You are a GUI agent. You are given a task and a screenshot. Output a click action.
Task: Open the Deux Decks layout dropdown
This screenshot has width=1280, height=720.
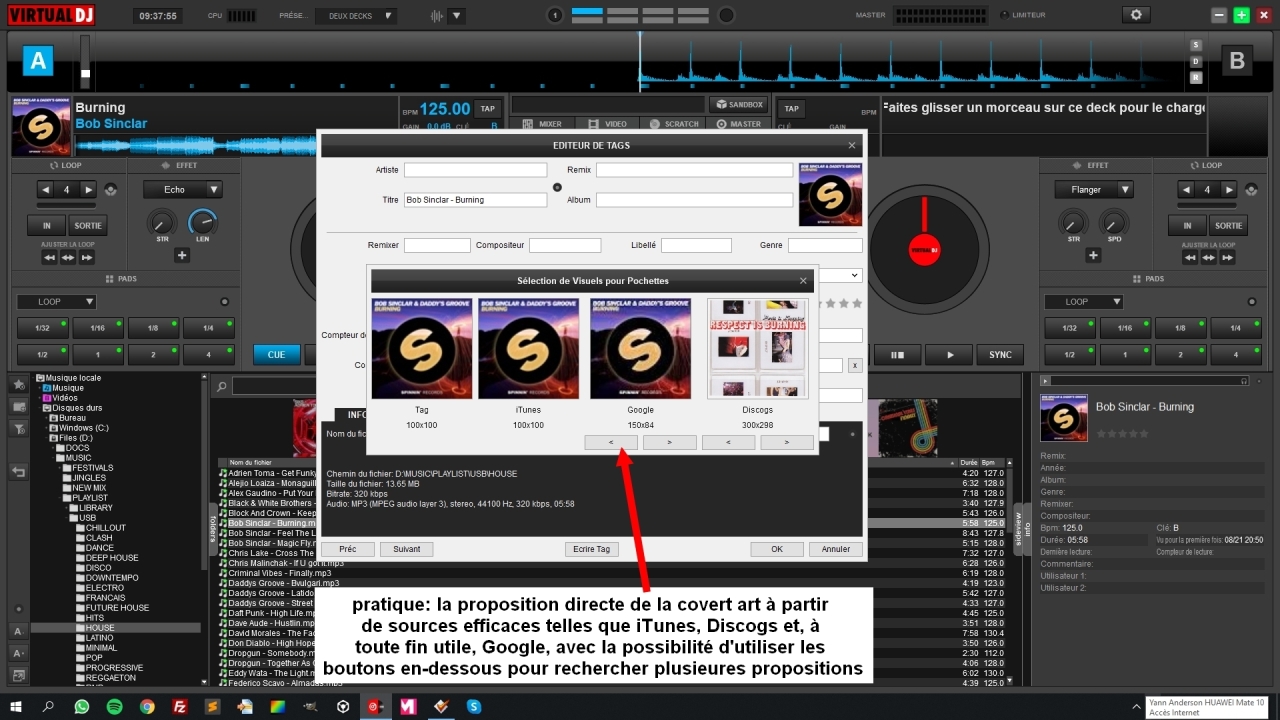tap(356, 16)
